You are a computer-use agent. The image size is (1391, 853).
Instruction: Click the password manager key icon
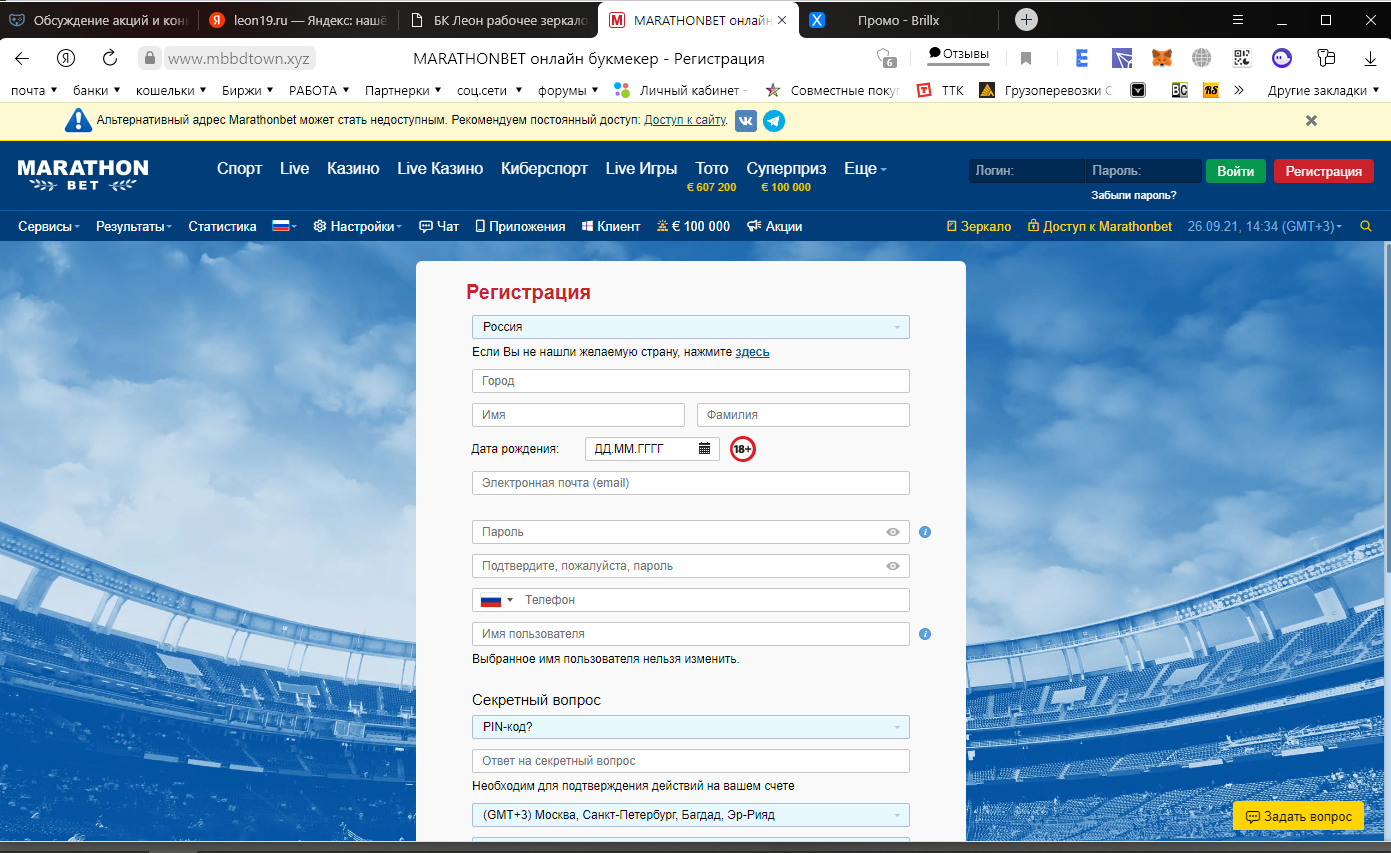[1326, 58]
